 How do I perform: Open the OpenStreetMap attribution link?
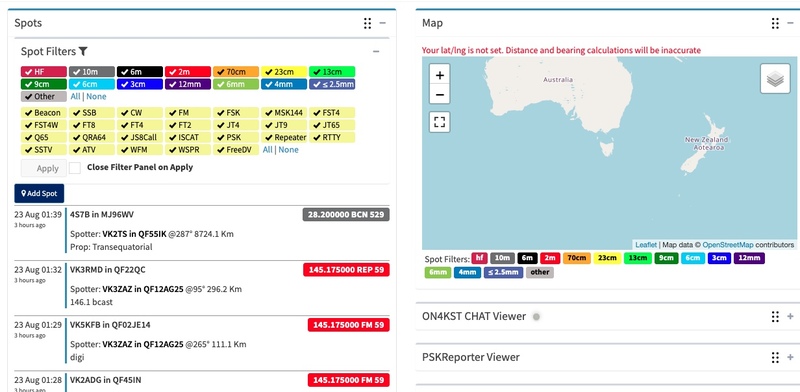pyautogui.click(x=728, y=245)
